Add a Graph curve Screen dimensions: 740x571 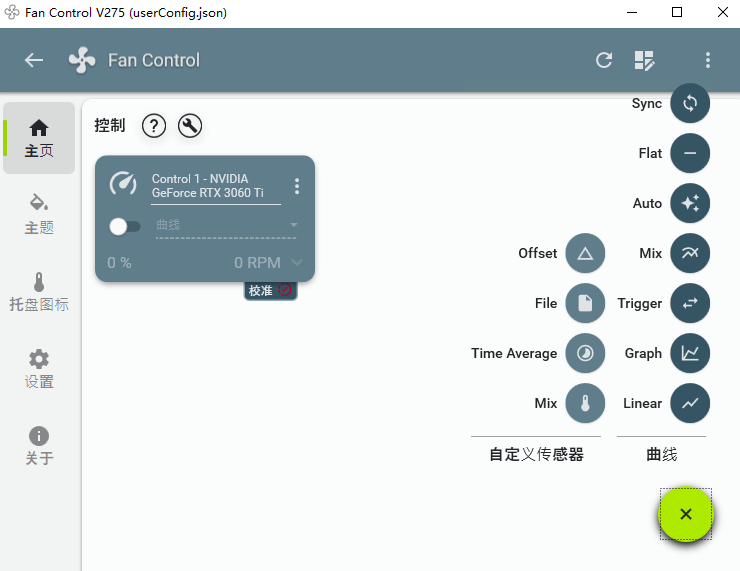[x=690, y=353]
